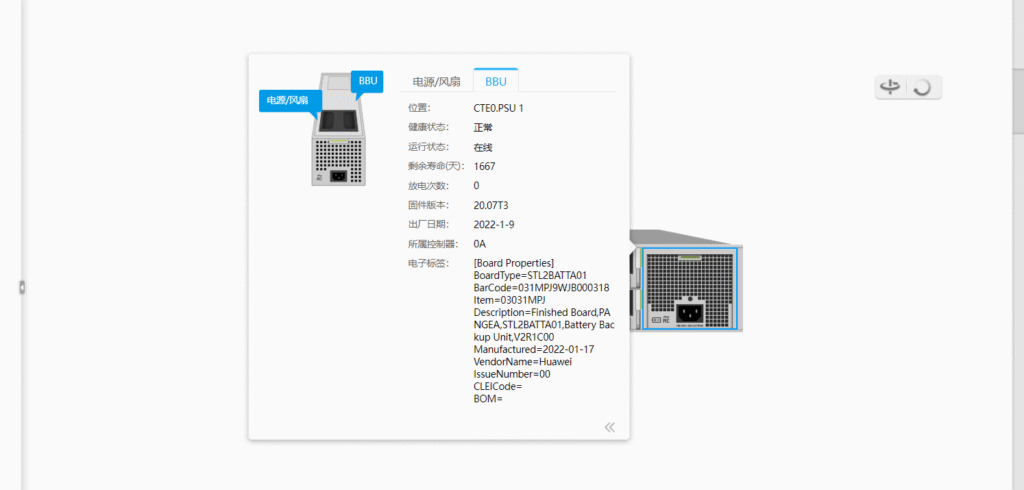Click the BOM= line

488,399
